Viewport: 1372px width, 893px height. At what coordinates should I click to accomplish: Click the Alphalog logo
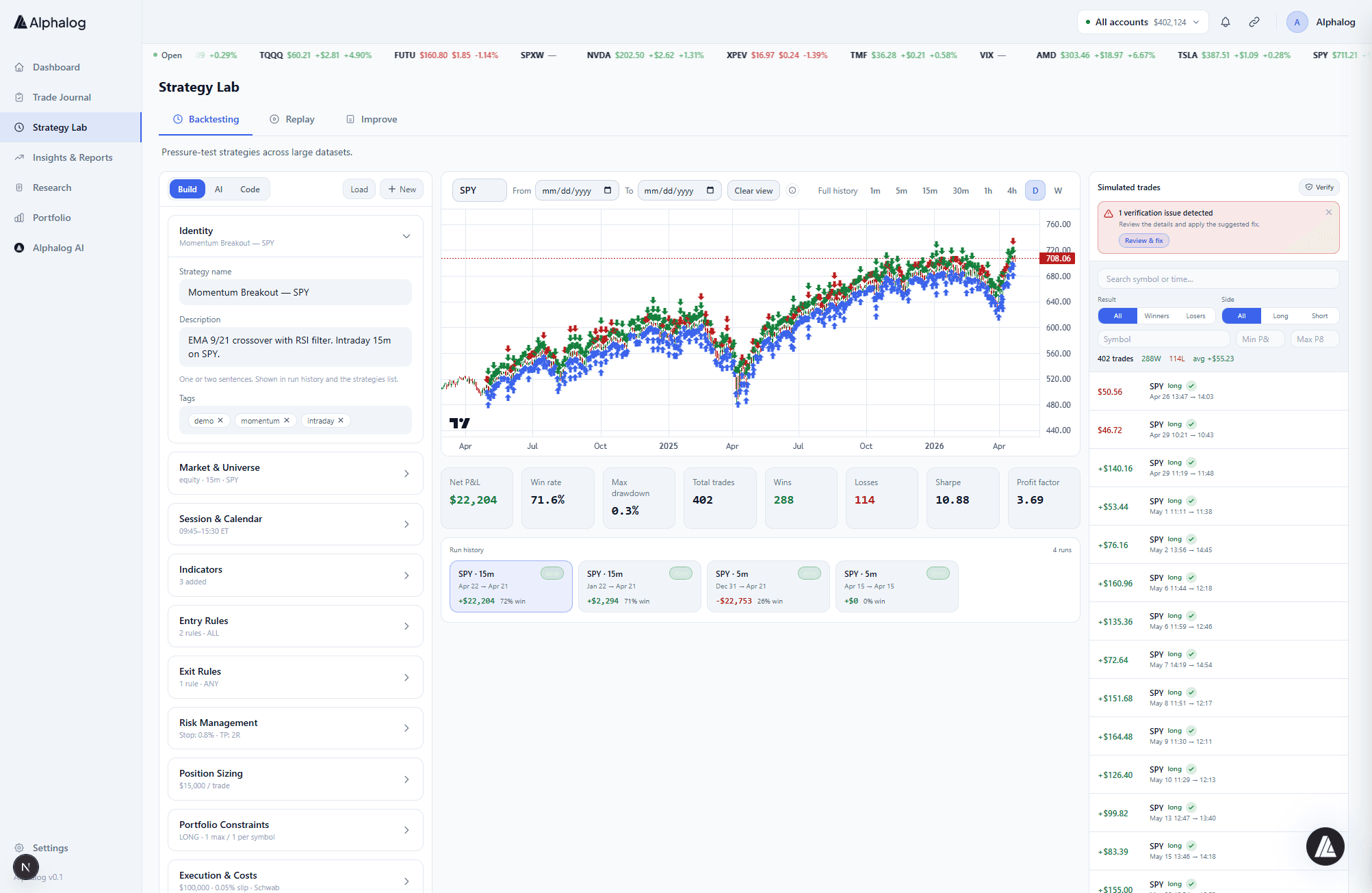pos(50,23)
